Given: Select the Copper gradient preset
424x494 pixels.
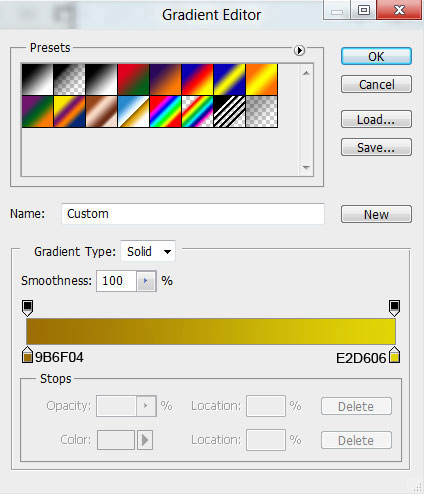Looking at the screenshot, I should coord(101,111).
